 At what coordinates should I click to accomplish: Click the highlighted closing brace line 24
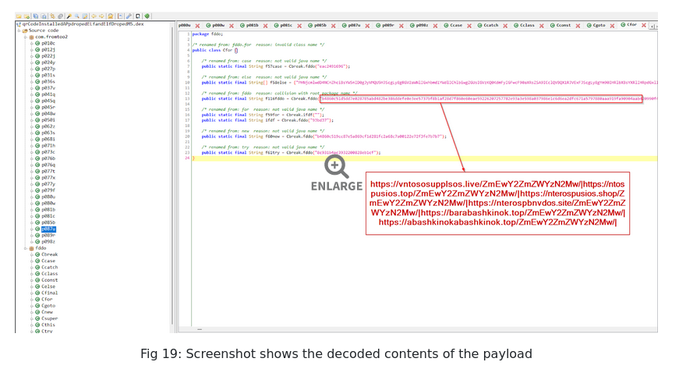click(x=424, y=159)
